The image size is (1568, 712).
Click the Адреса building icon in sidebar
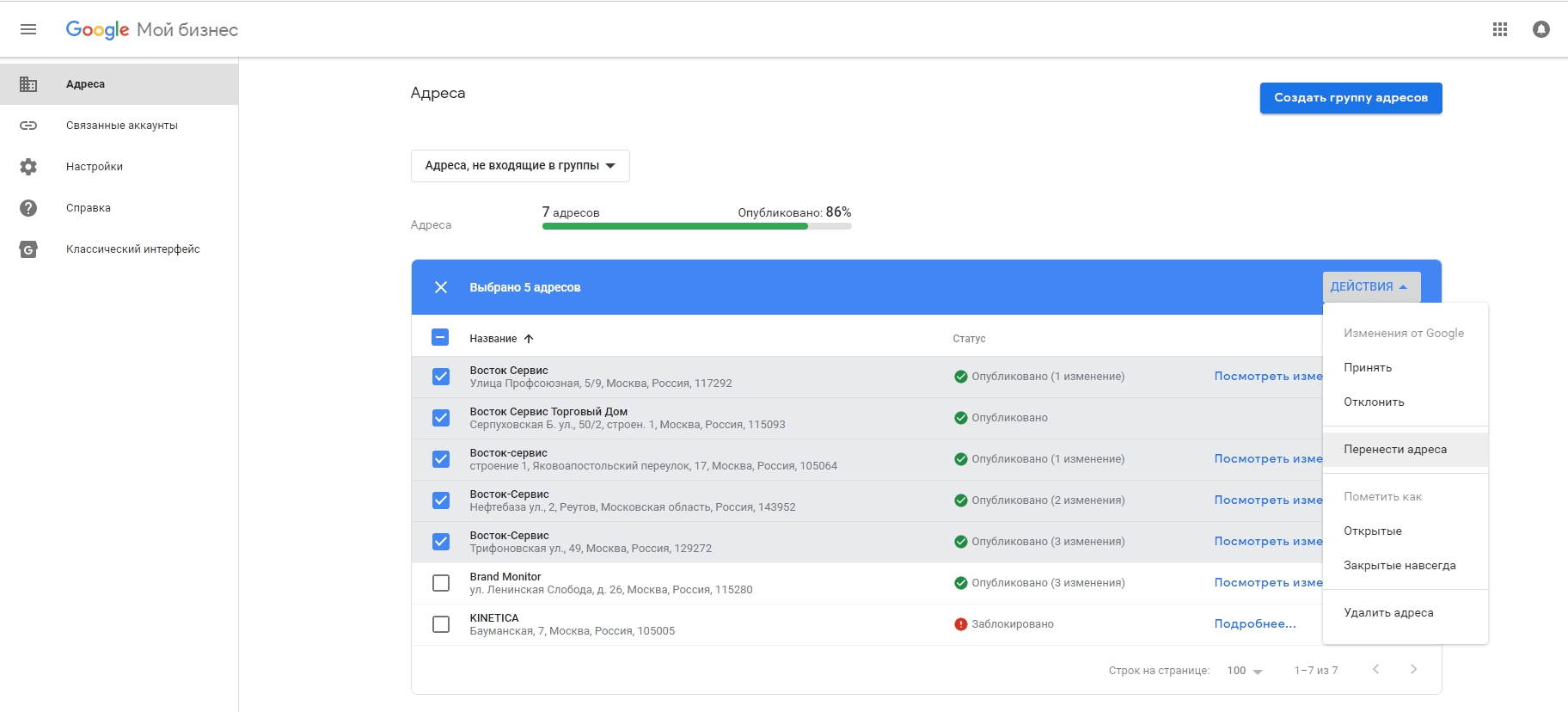click(28, 84)
